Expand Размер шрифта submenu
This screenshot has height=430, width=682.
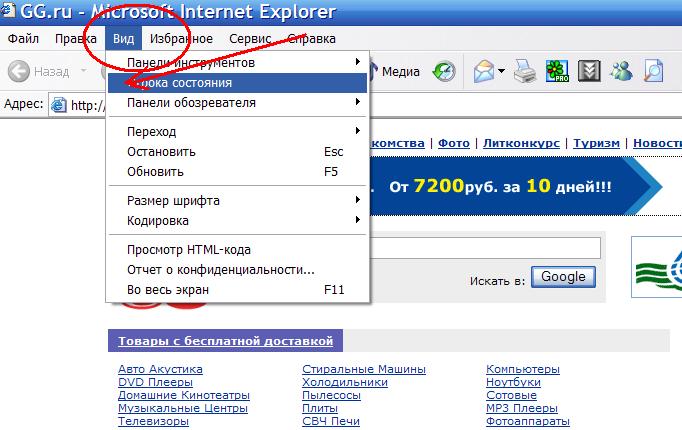(x=237, y=201)
